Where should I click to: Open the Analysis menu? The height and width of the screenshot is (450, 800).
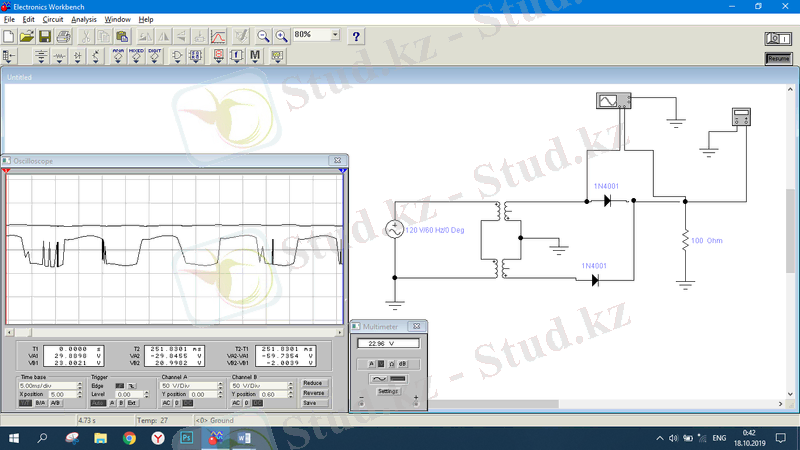point(84,19)
